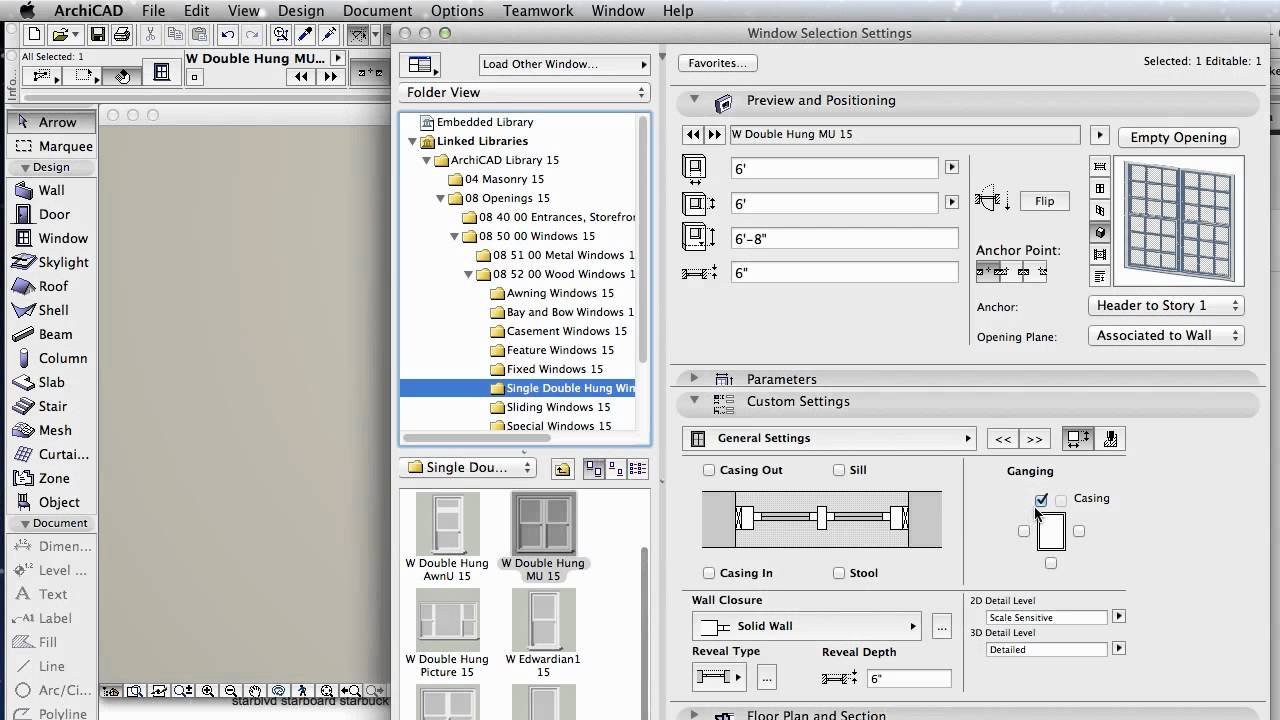This screenshot has height=720, width=1280.
Task: Switch library browser to large icon view
Action: pos(594,468)
